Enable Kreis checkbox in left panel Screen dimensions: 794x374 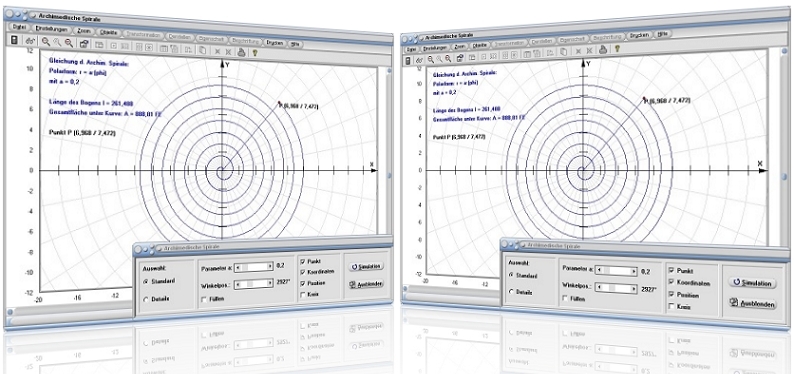[303, 294]
